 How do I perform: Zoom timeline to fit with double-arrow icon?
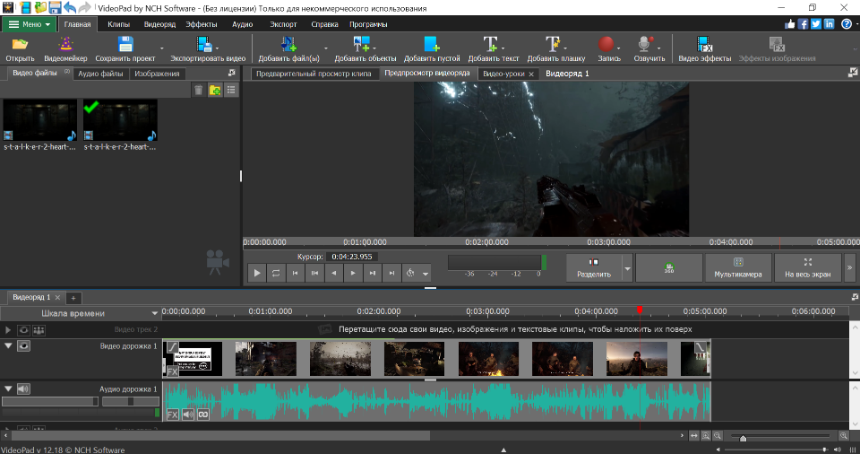click(x=694, y=436)
